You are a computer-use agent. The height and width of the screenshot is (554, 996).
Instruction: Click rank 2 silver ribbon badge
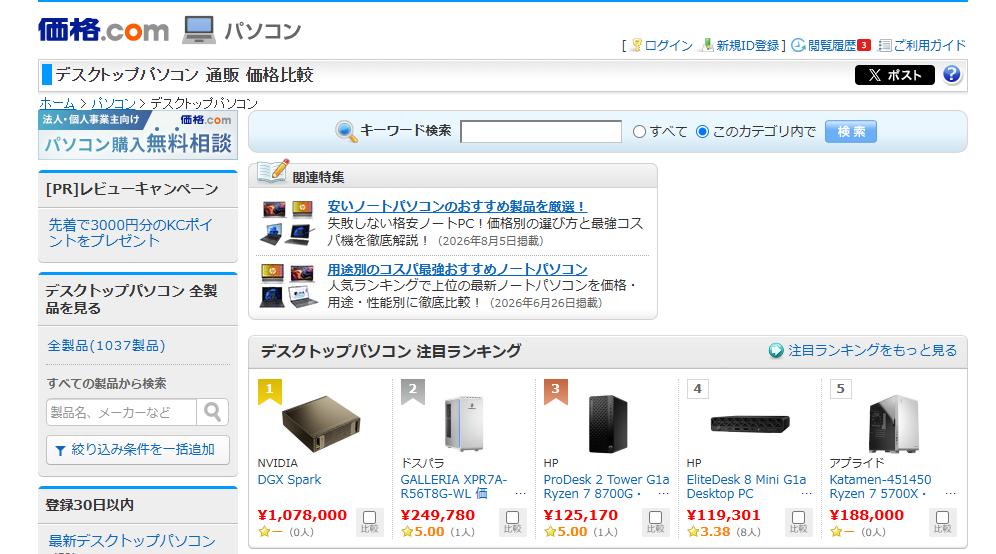point(412,391)
